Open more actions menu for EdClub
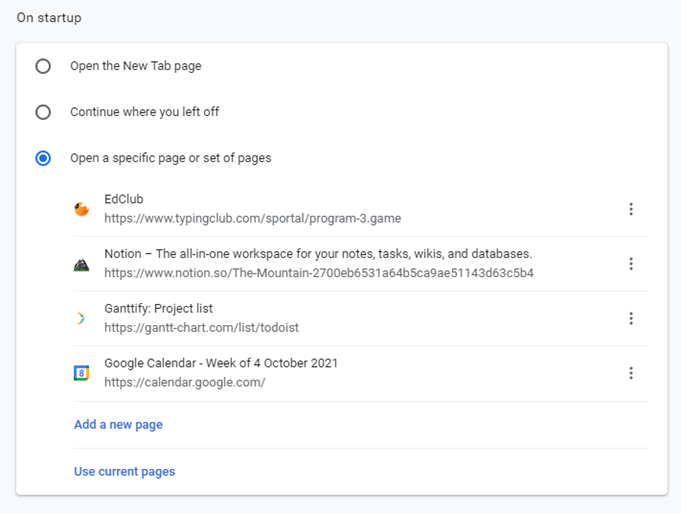681x514 pixels. click(631, 209)
